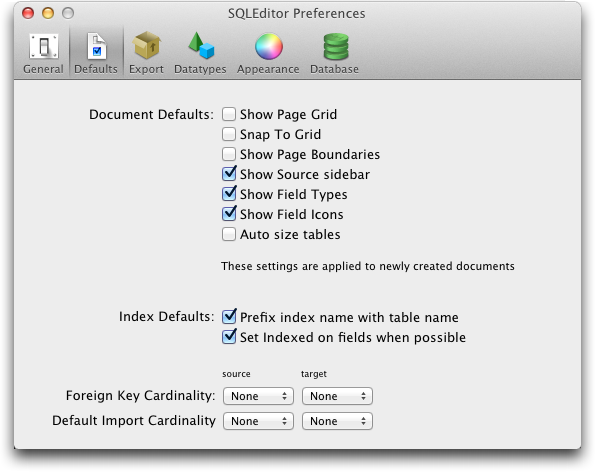
Task: Toggle Set Indexed on fields when possible
Action: [x=229, y=337]
